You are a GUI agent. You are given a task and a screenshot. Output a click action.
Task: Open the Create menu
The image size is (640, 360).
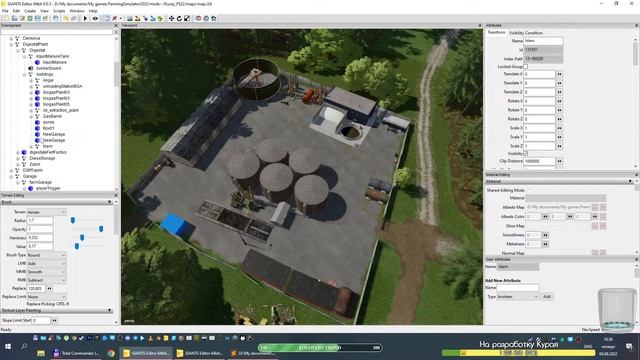30,11
